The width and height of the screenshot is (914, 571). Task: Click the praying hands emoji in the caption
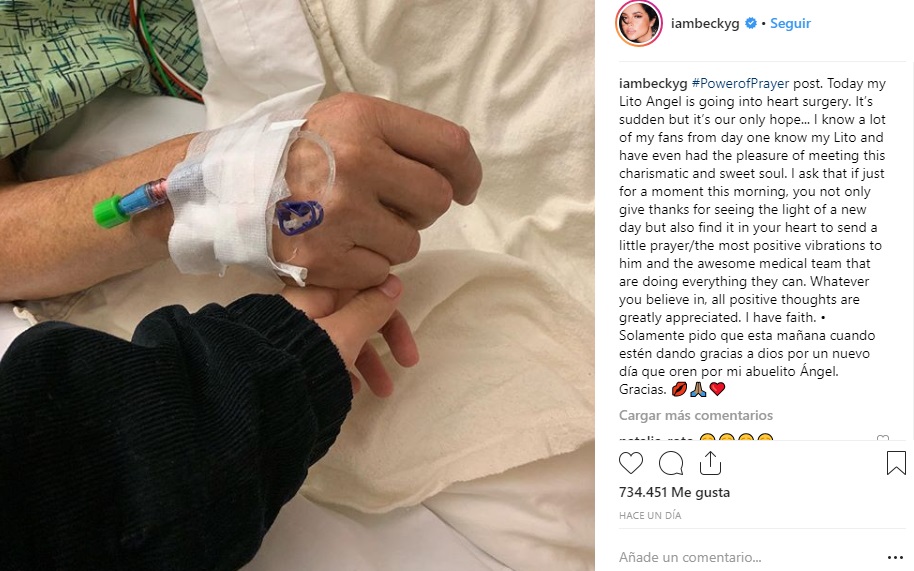tap(698, 389)
